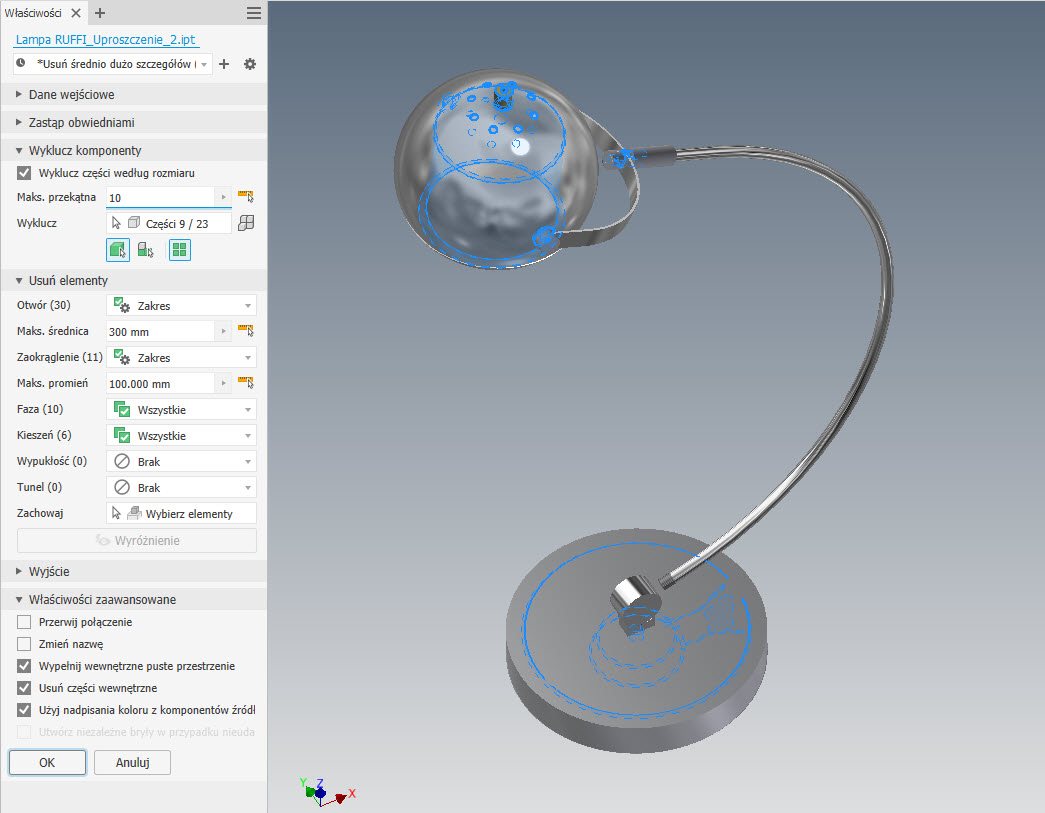Add new preset with plus icon beside preset dropdown
This screenshot has width=1045, height=813.
(224, 64)
